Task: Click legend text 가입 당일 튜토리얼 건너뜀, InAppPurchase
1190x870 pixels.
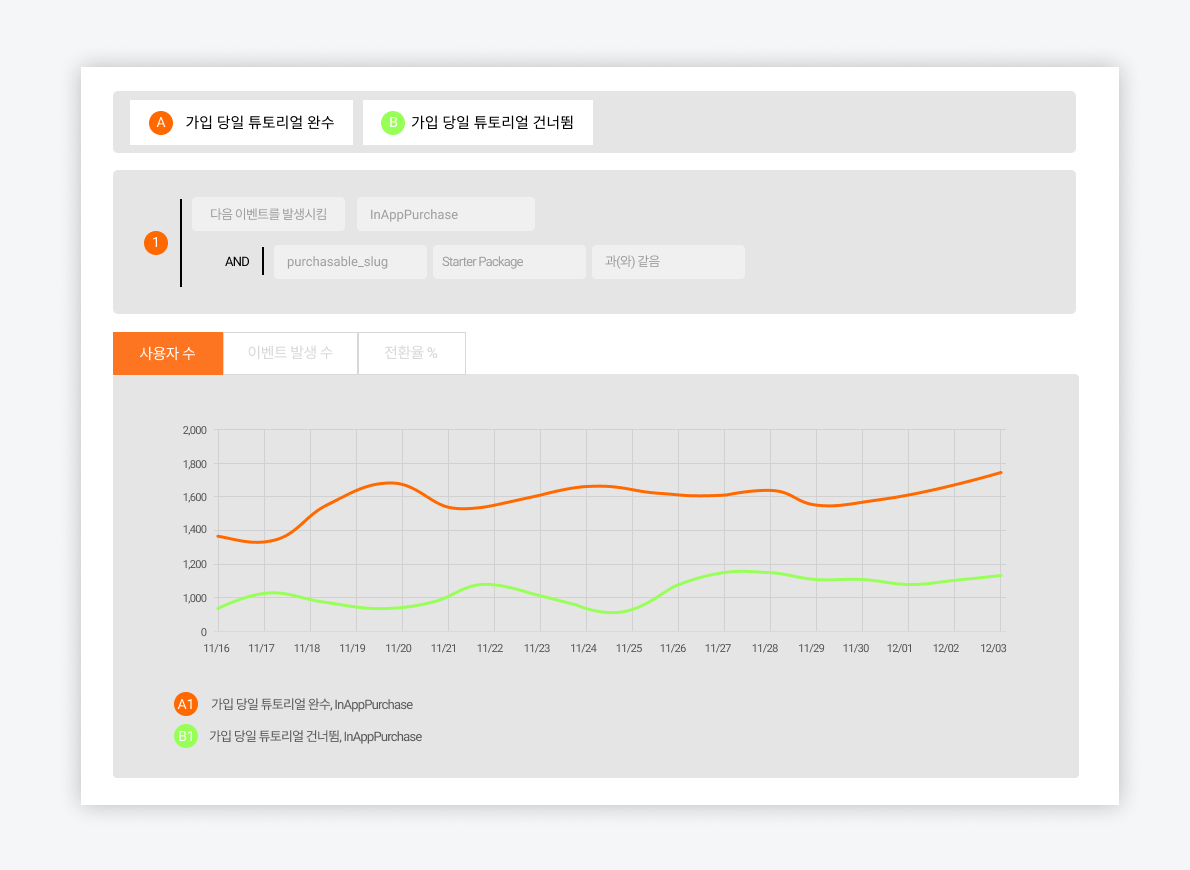Action: click(x=316, y=736)
